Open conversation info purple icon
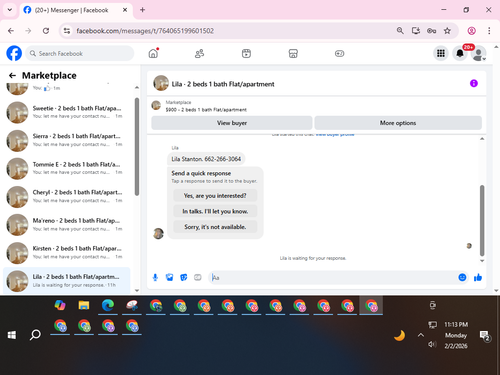500x375 pixels. point(474,83)
